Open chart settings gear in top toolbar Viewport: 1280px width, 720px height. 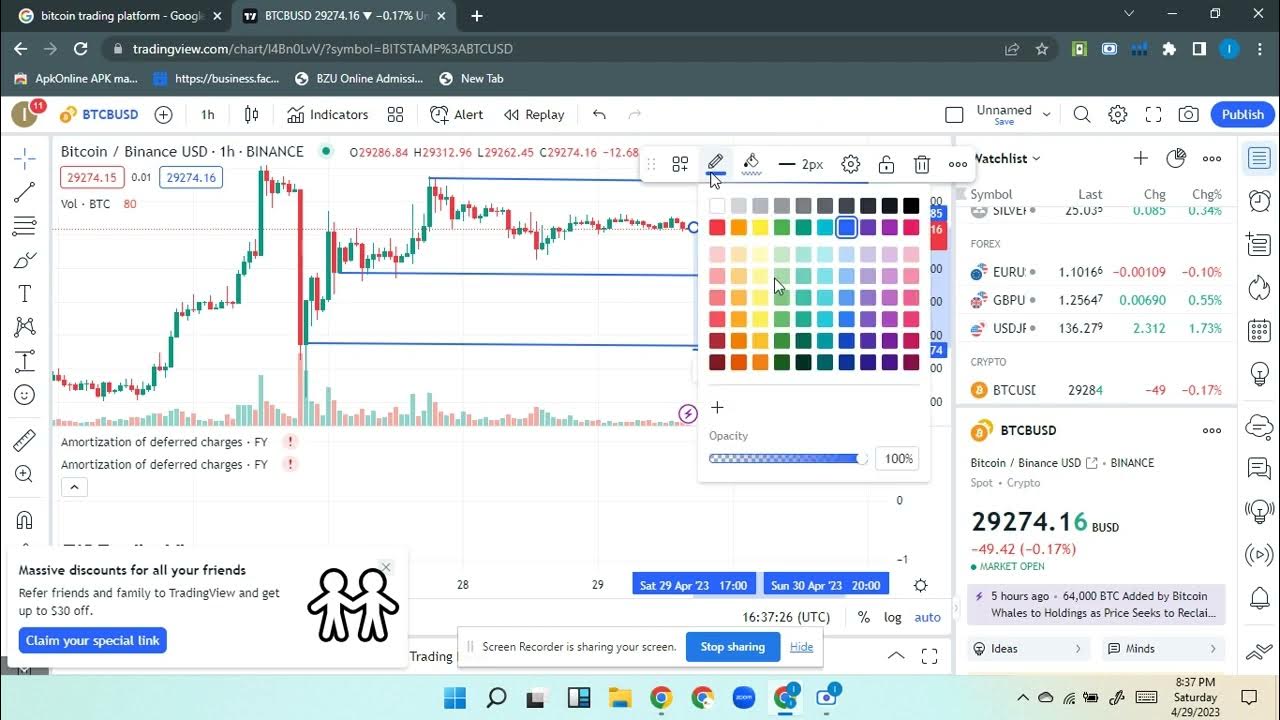[1118, 115]
